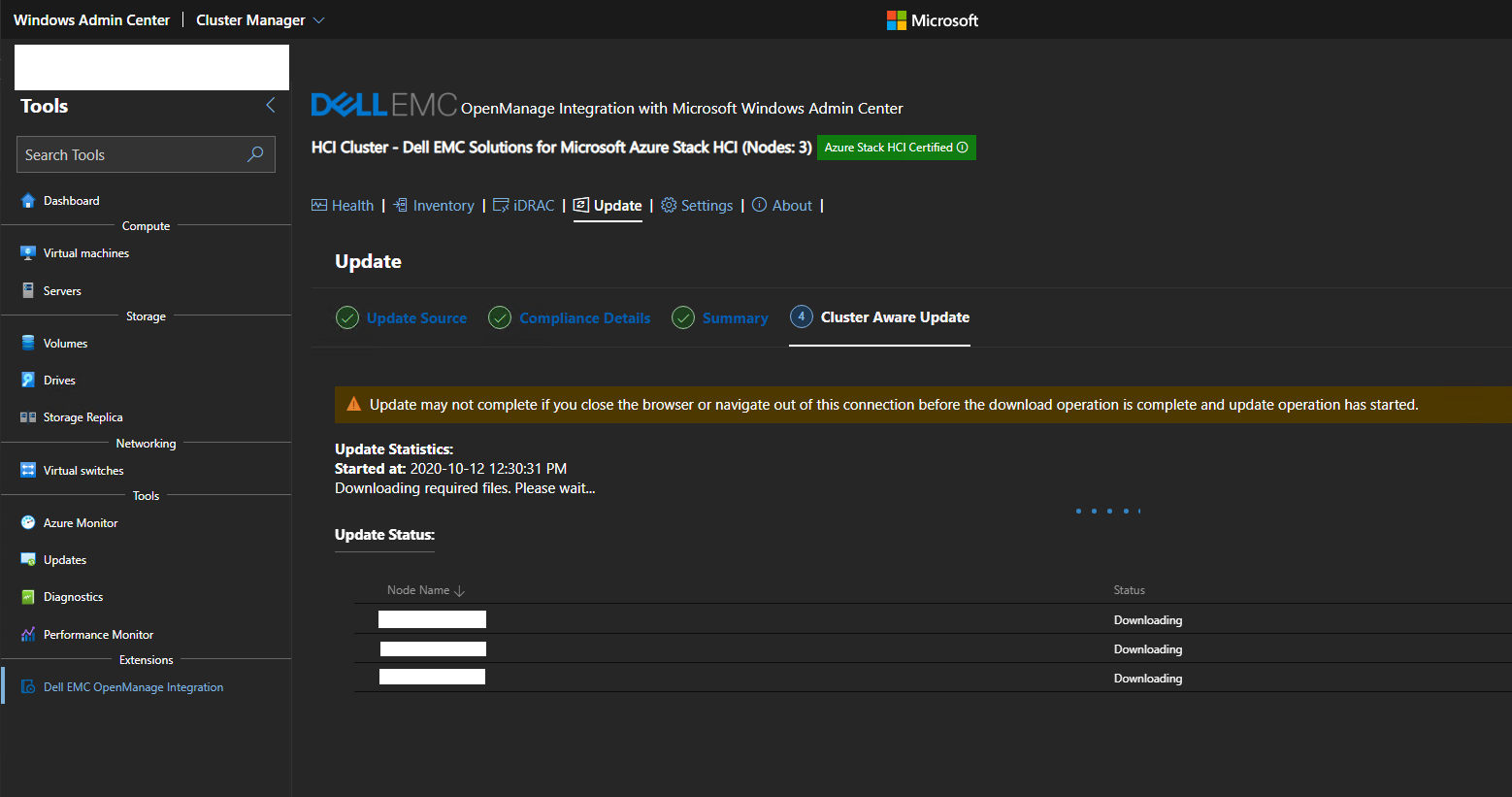Viewport: 1512px width, 797px height.
Task: Click the Virtual switches icon
Action: [x=28, y=470]
